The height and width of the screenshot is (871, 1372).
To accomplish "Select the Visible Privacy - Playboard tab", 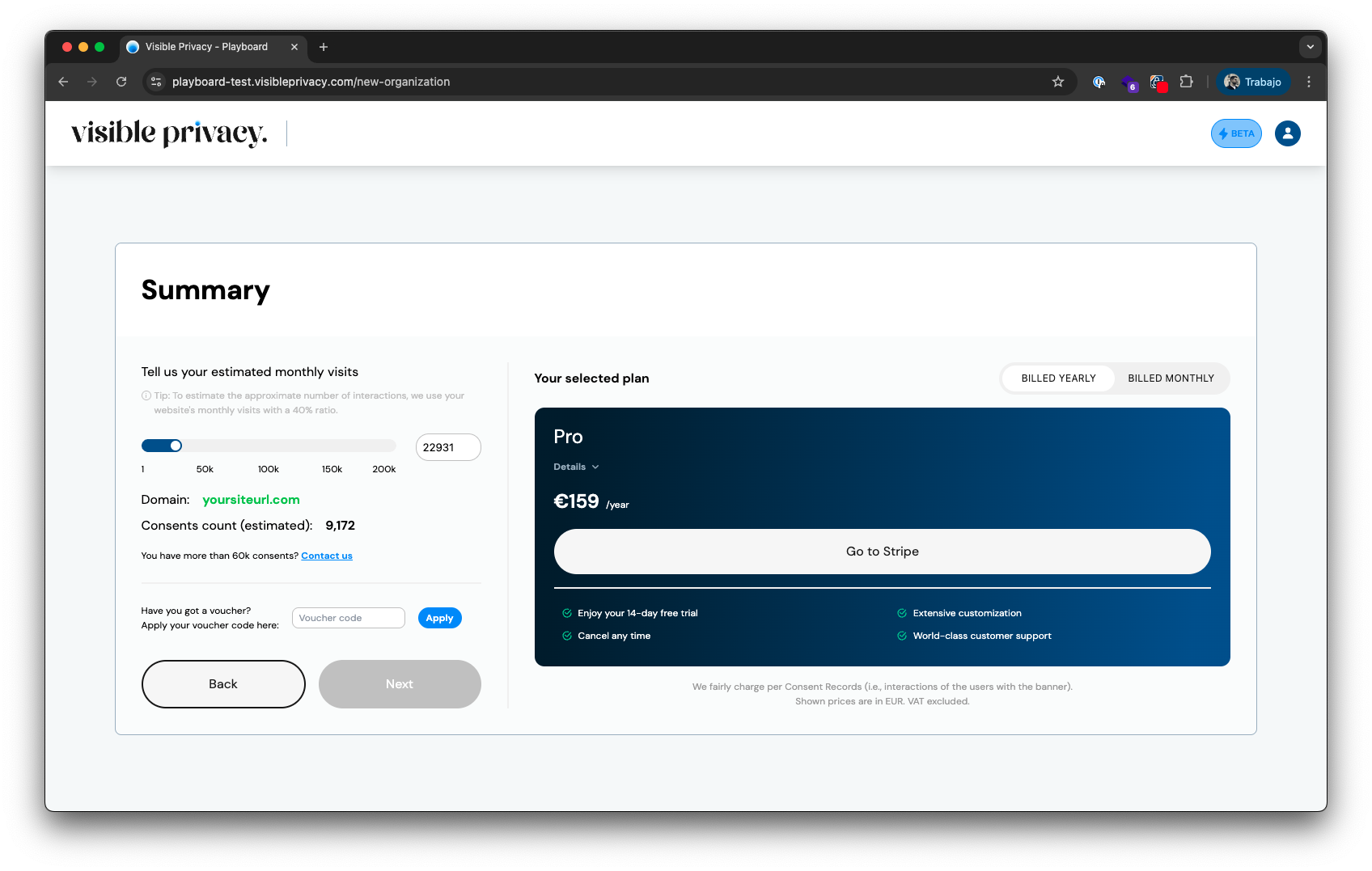I will [x=205, y=47].
